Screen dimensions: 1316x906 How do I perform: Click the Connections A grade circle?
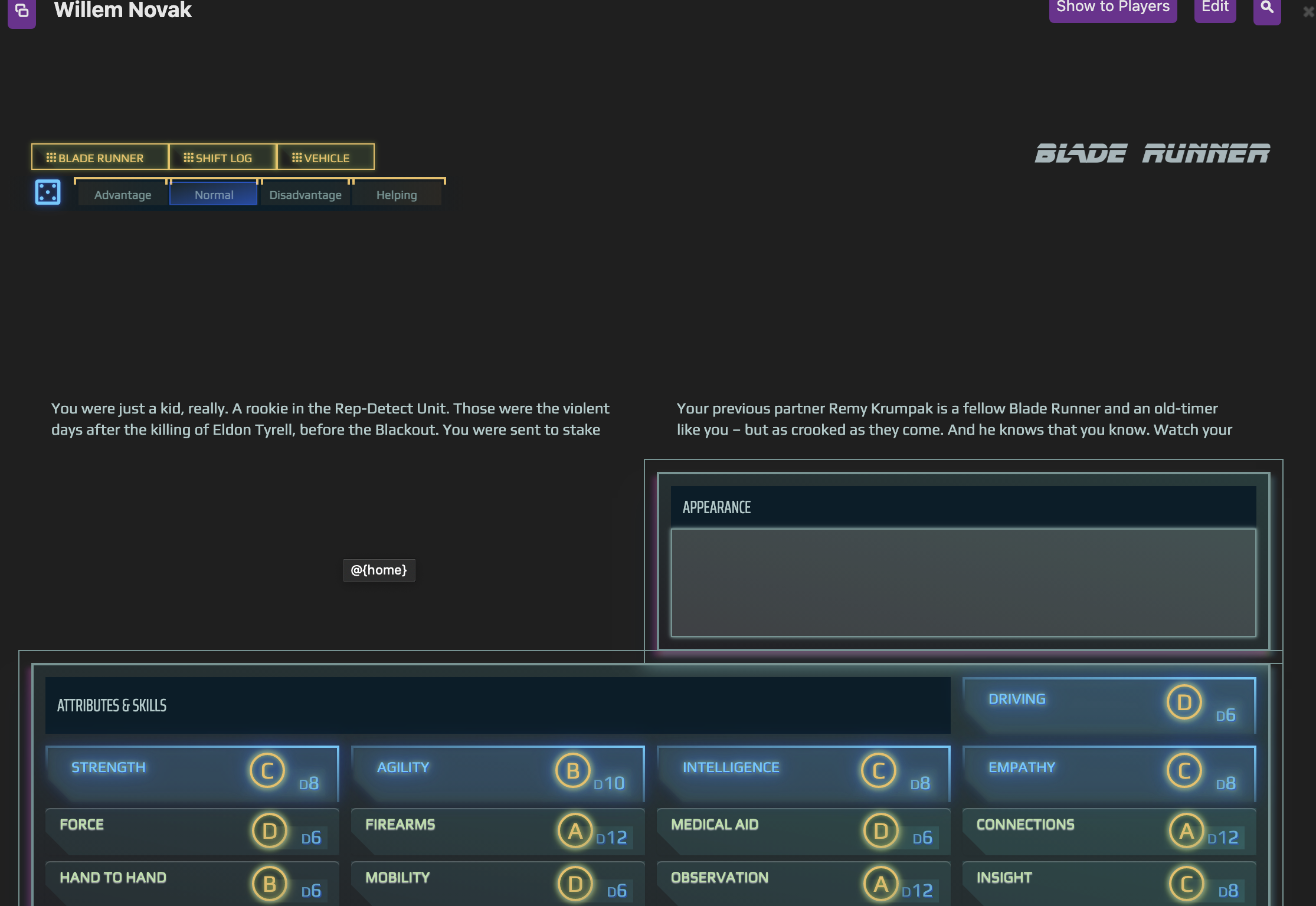[1187, 831]
